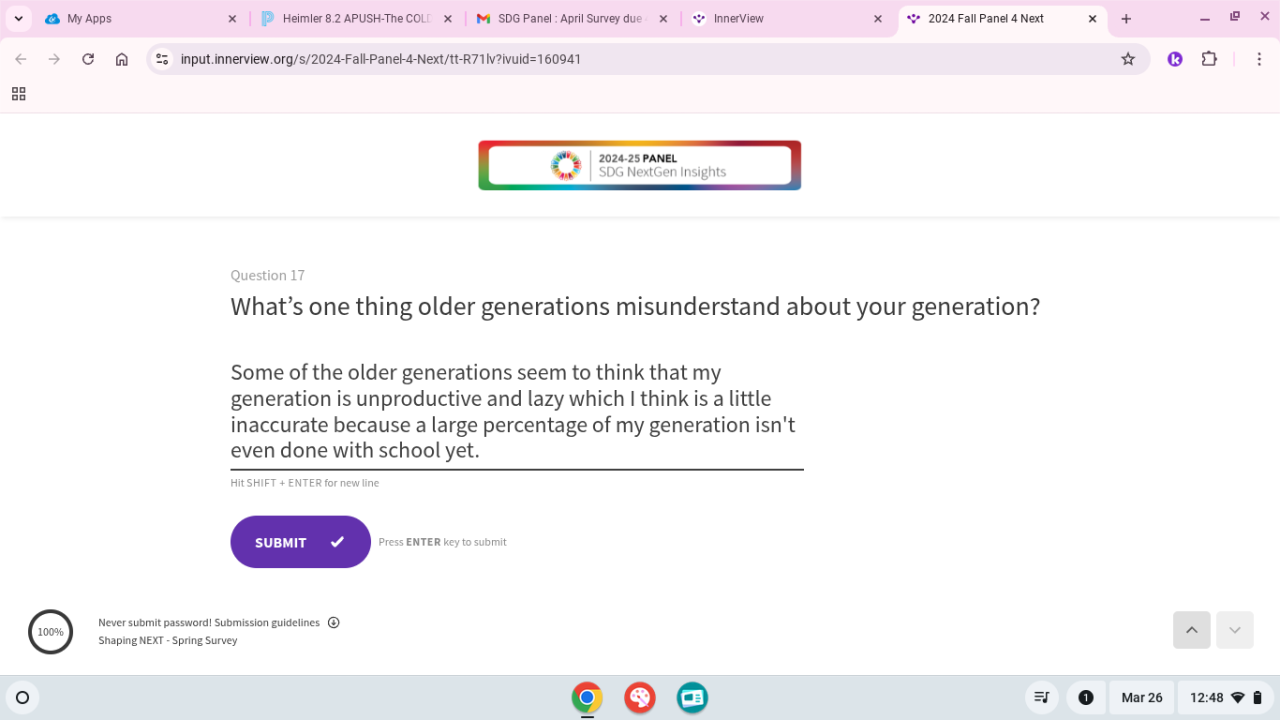Switch to the Heimler 8.2 APUSH tab
This screenshot has width=1280, height=720.
click(350, 19)
